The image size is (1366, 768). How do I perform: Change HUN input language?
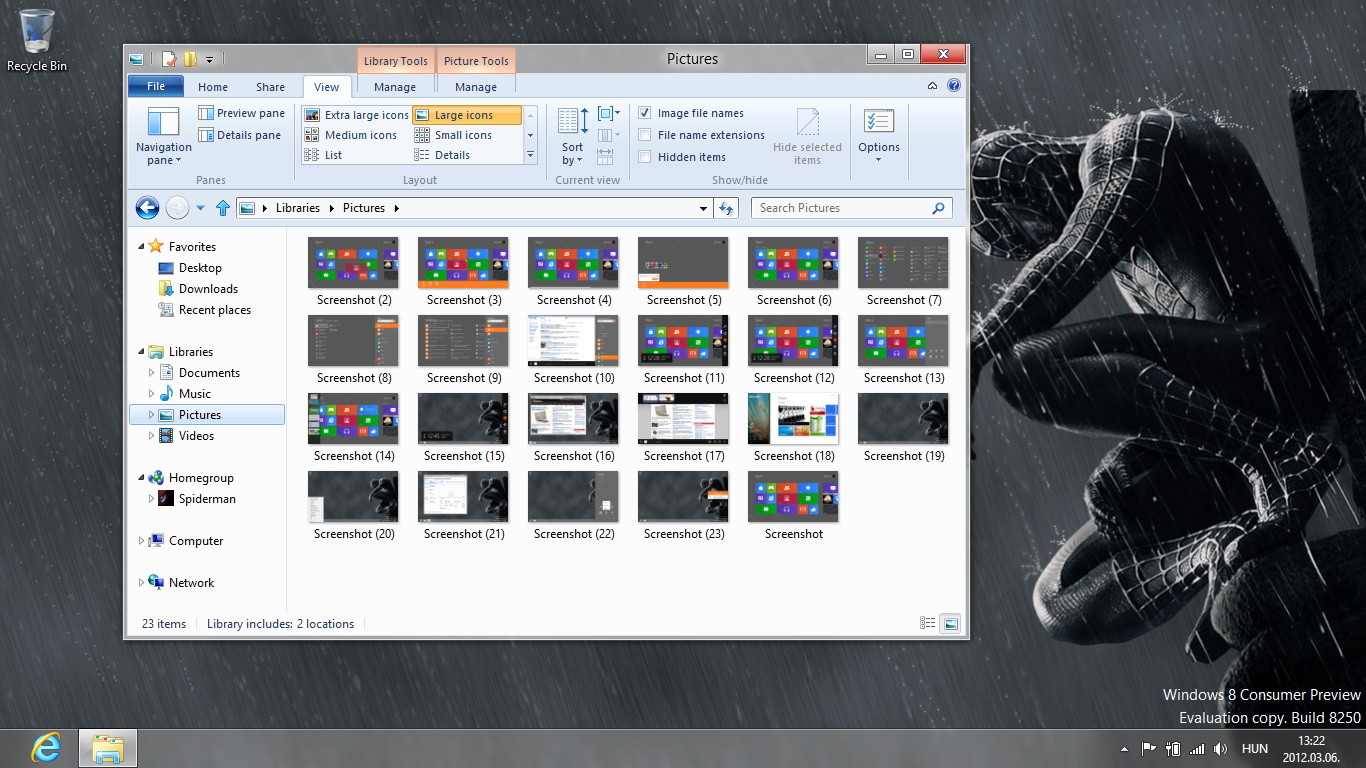1254,748
